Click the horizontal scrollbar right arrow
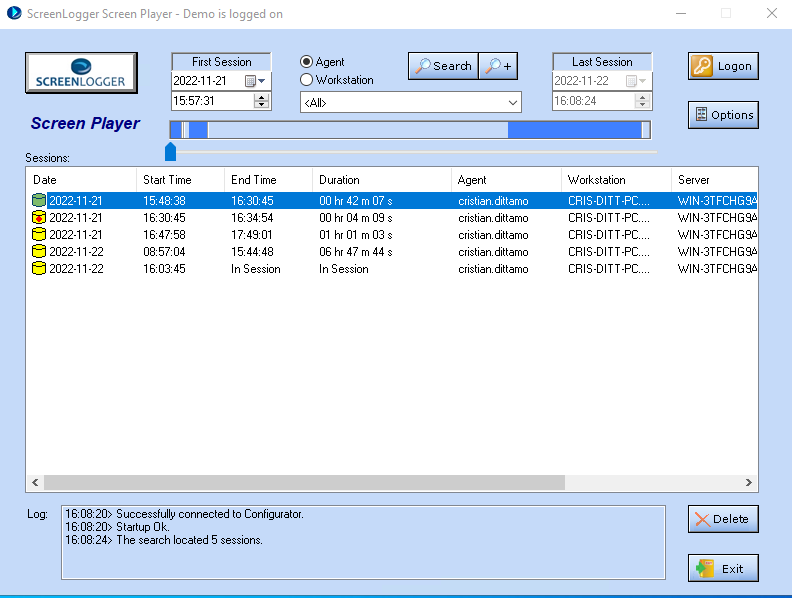 [749, 482]
